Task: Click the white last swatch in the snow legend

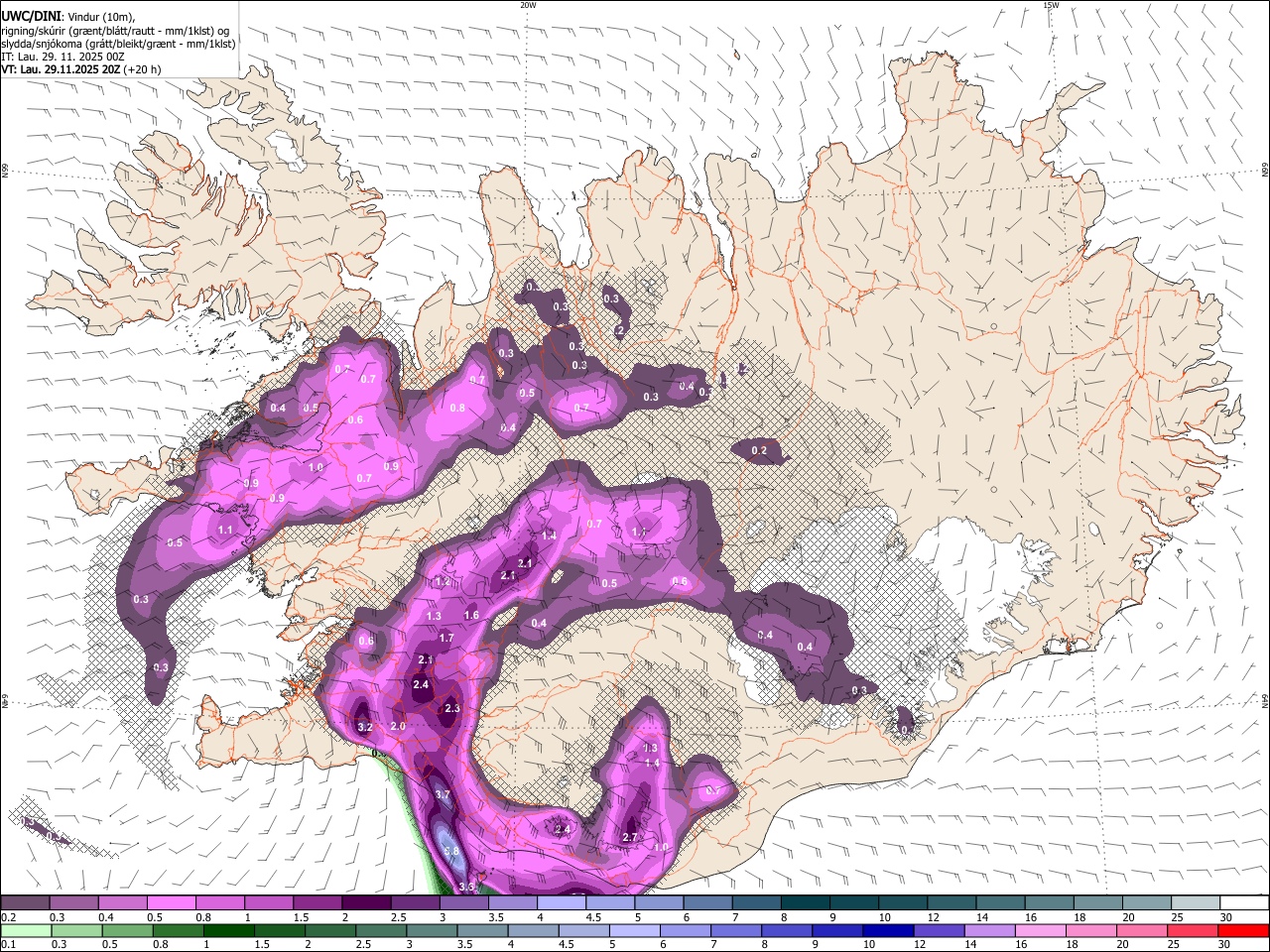Action: 1244,902
